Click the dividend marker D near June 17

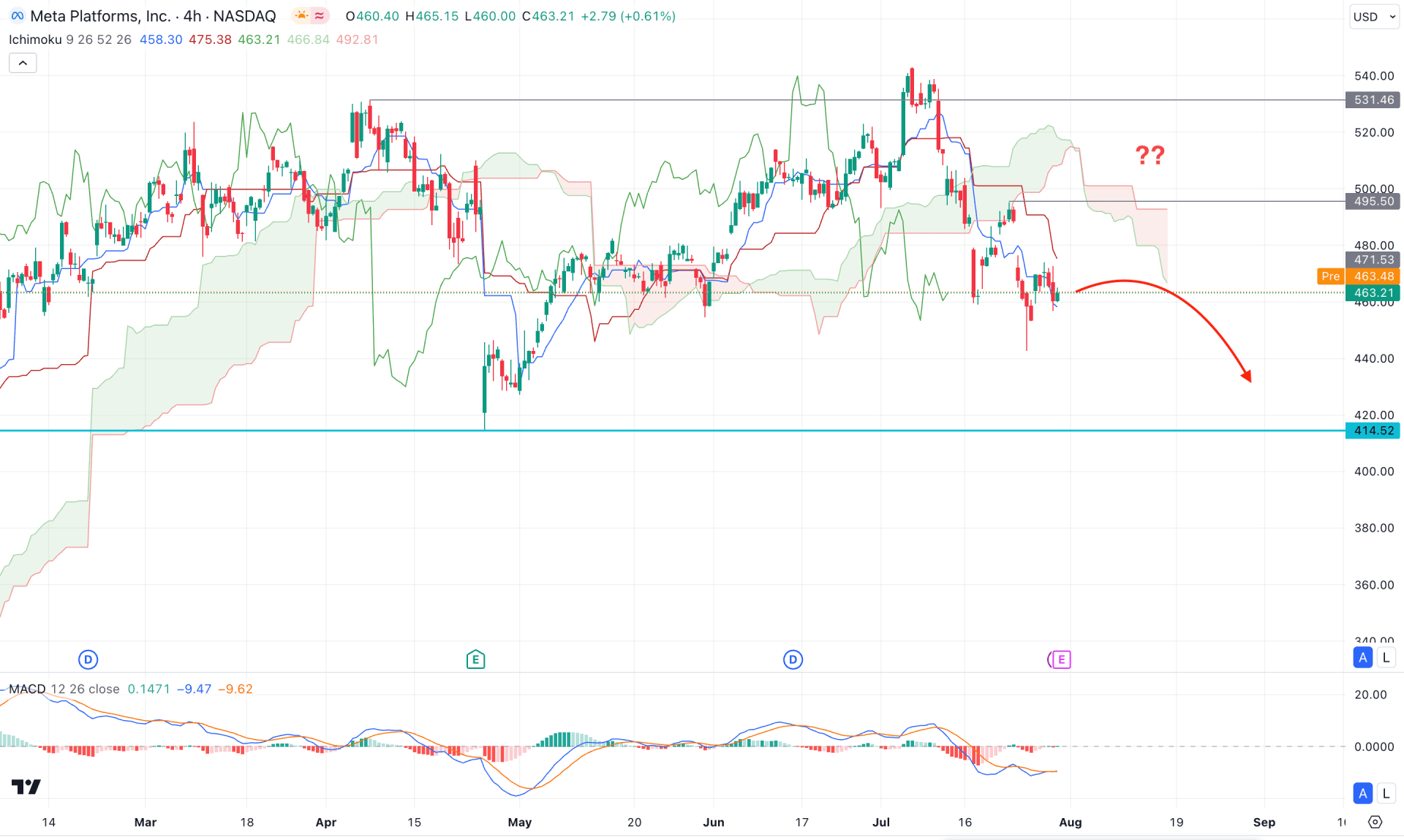click(793, 659)
